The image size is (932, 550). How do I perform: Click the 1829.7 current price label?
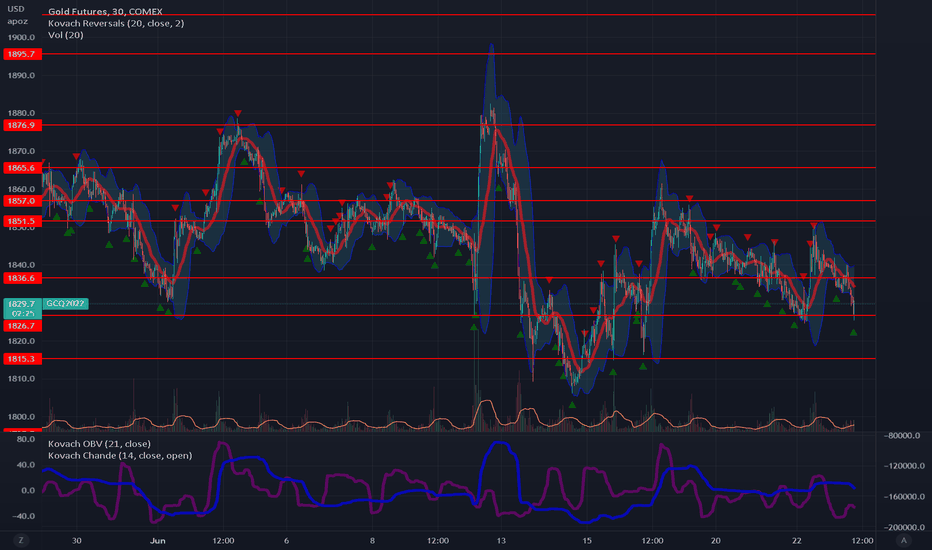23,309
